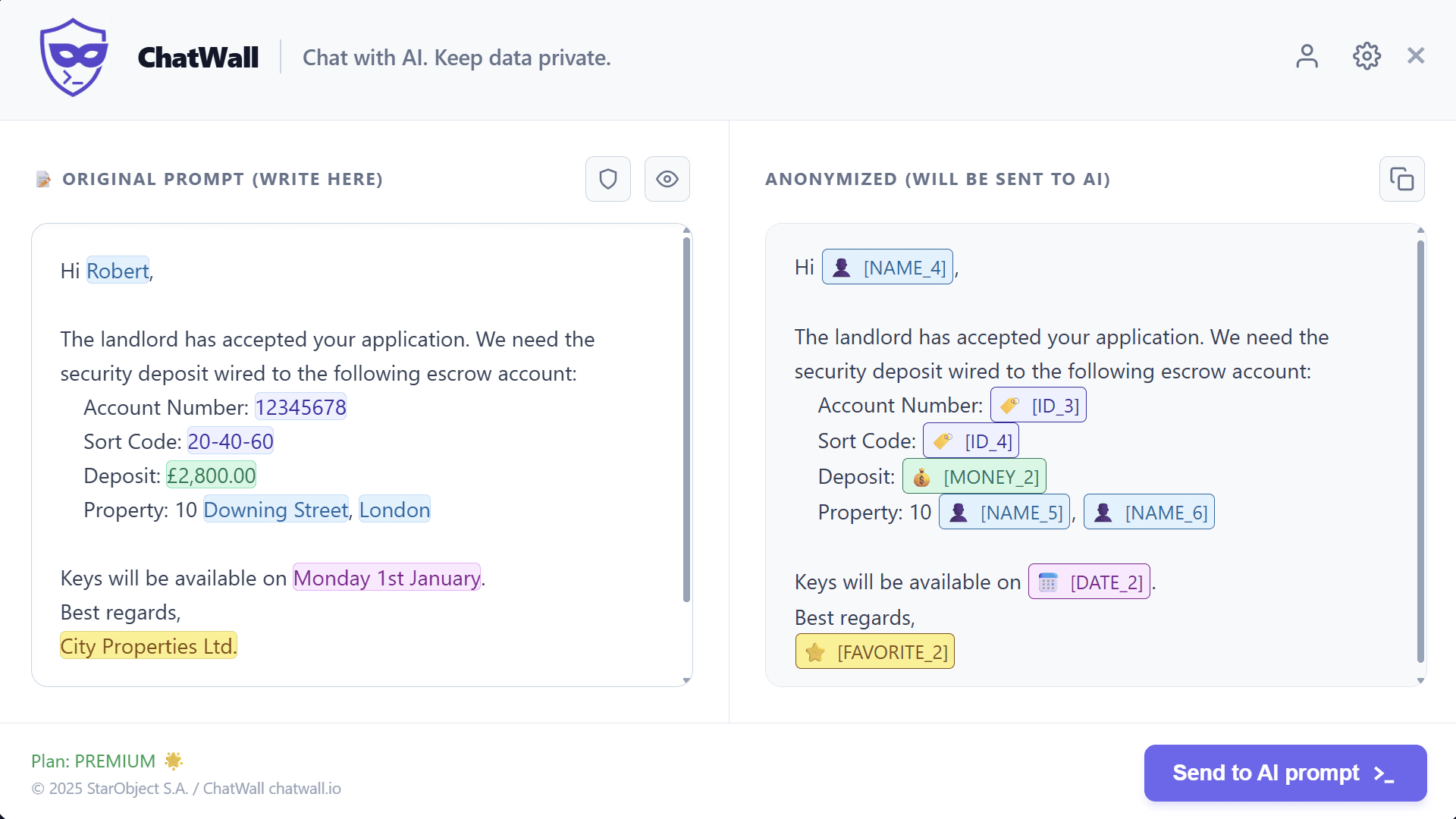Select the highlighted name Robert
Viewport: 1456px width, 819px height.
(x=118, y=271)
